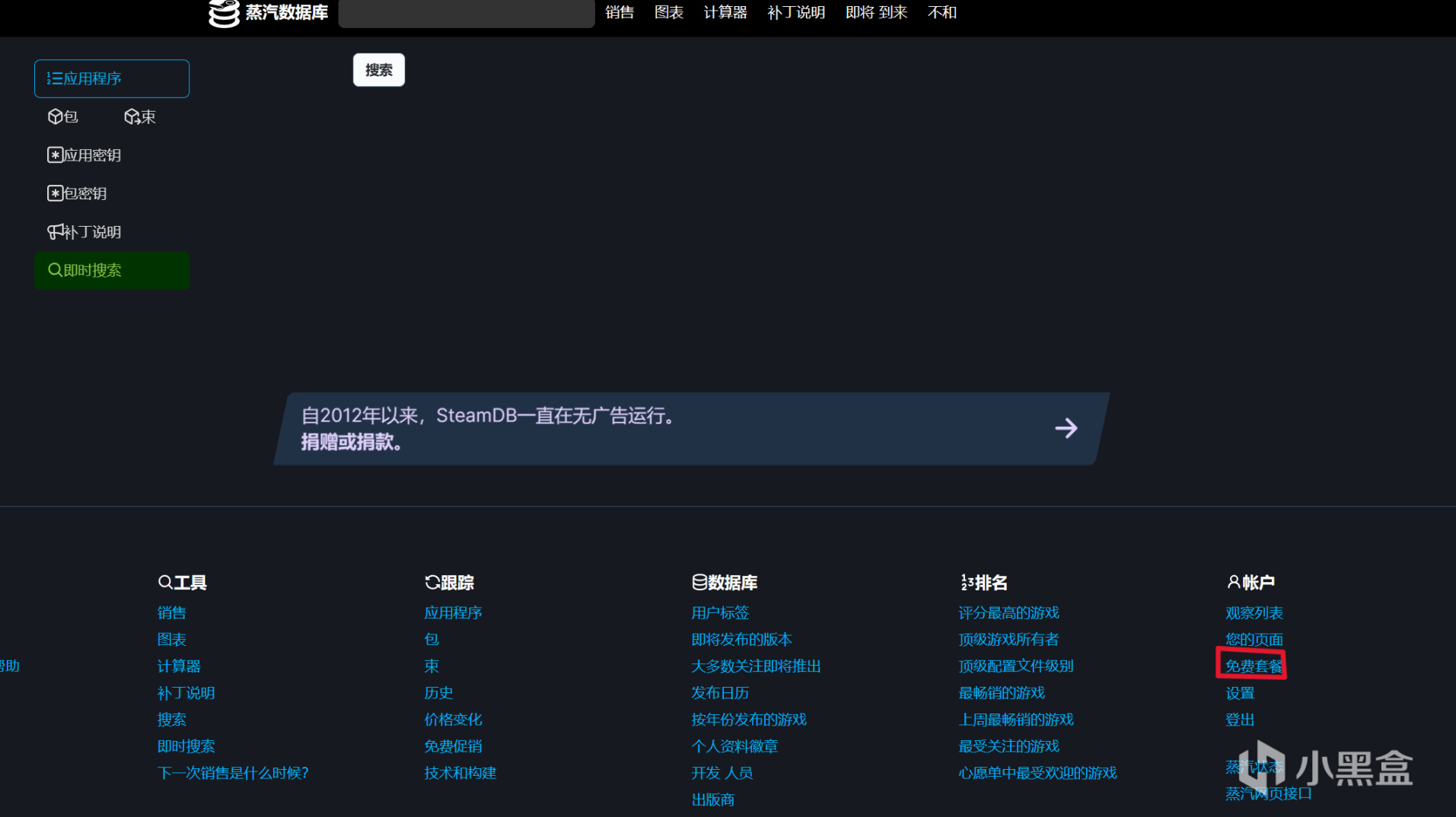This screenshot has width=1456, height=817.
Task: Open 大多数关注即将推出 link
Action: 756,666
